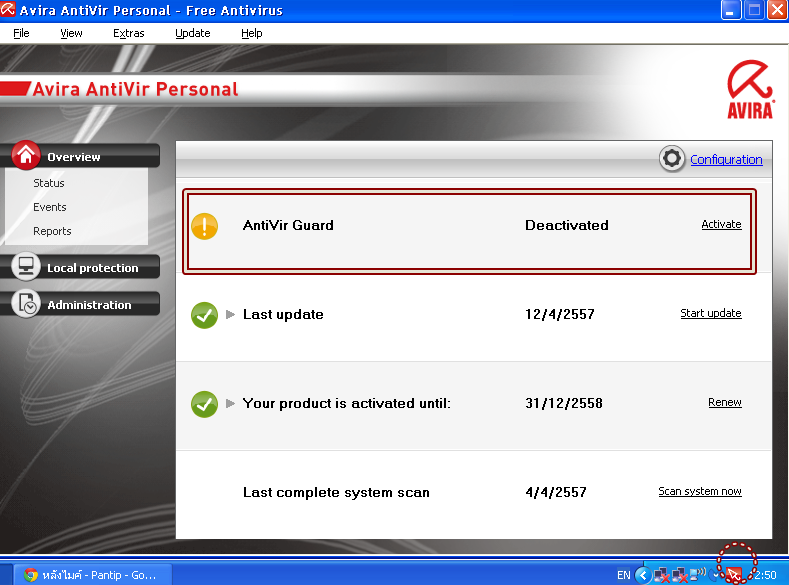The image size is (789, 585).
Task: Expand the Local protection section
Action: point(81,267)
